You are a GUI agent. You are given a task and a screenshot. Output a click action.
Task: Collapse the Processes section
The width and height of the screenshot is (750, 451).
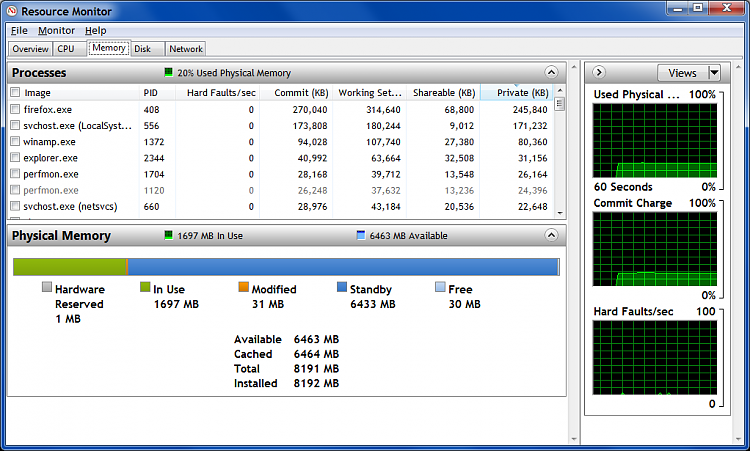551,72
